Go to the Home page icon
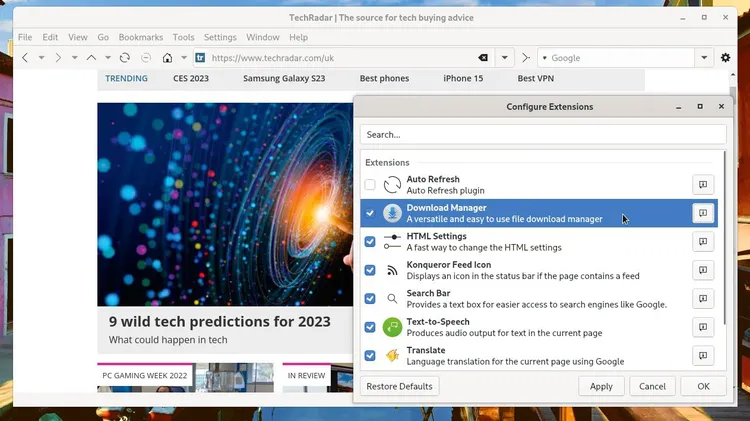This screenshot has width=750, height=421. (x=167, y=58)
